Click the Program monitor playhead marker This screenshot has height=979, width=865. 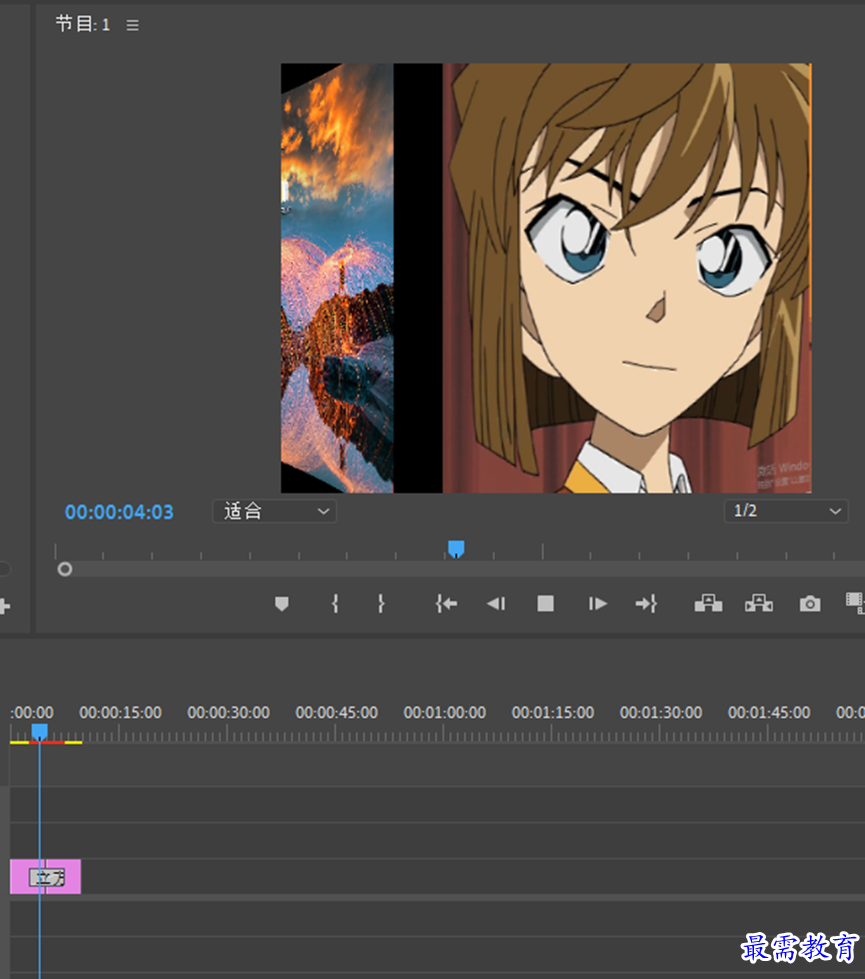pyautogui.click(x=456, y=549)
